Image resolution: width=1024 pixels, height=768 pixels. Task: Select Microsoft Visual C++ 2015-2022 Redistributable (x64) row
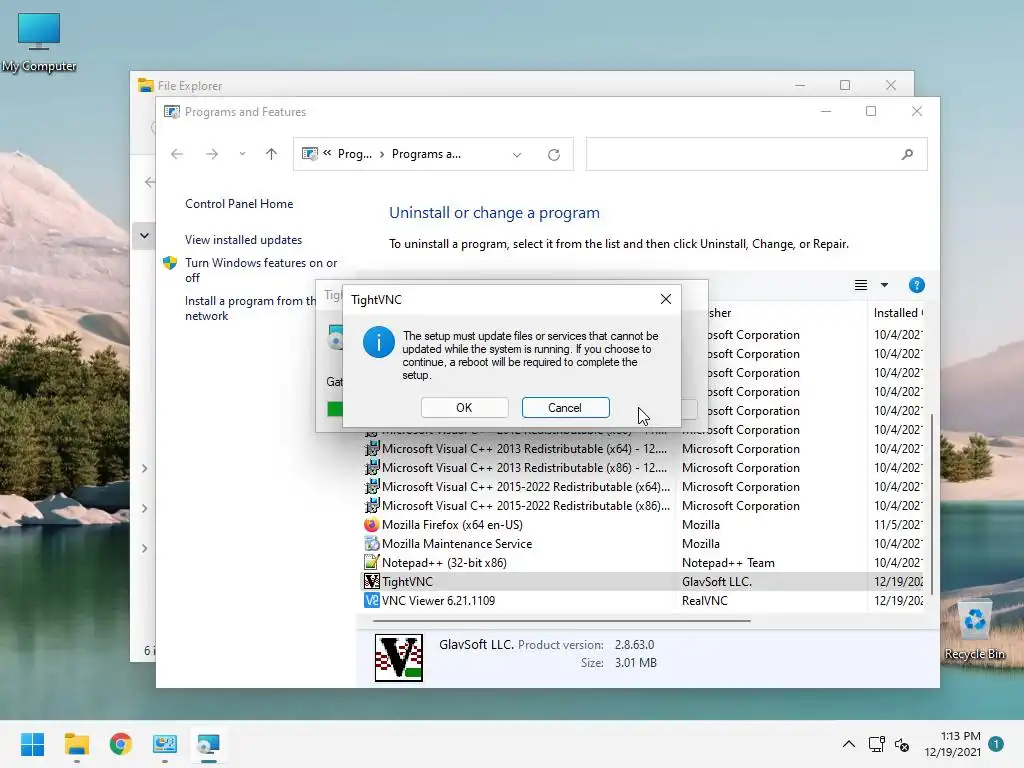[x=643, y=487]
